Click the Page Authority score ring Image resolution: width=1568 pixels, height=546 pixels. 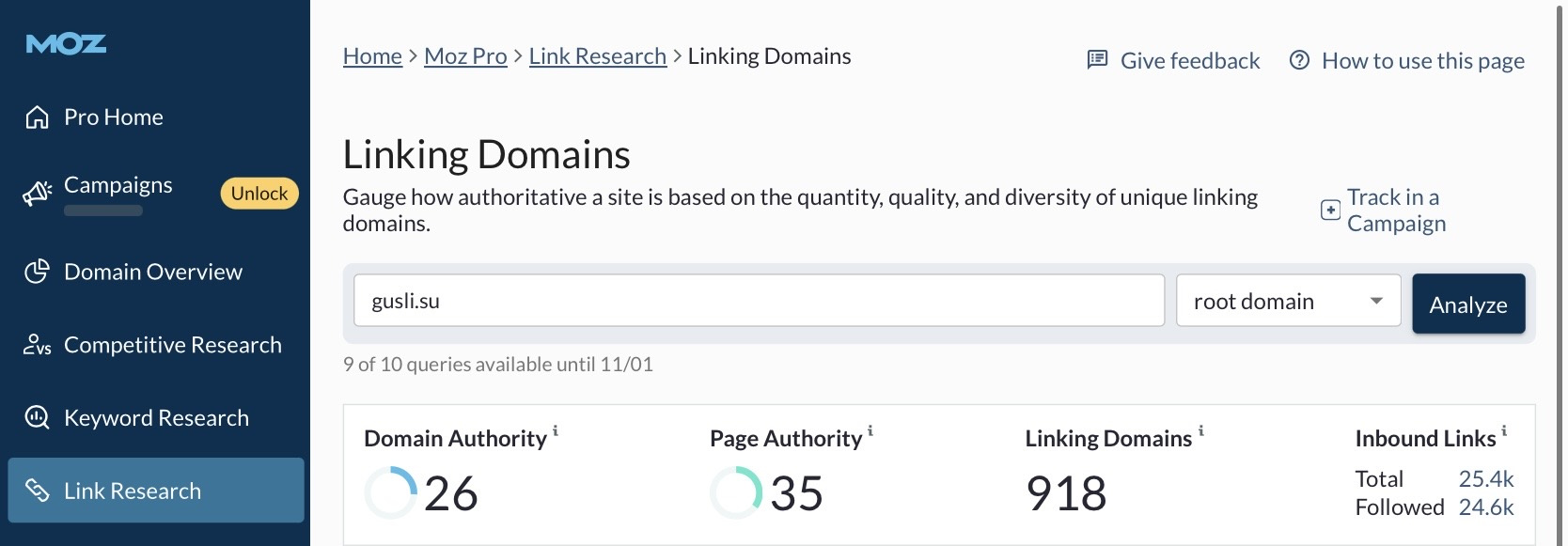click(736, 492)
